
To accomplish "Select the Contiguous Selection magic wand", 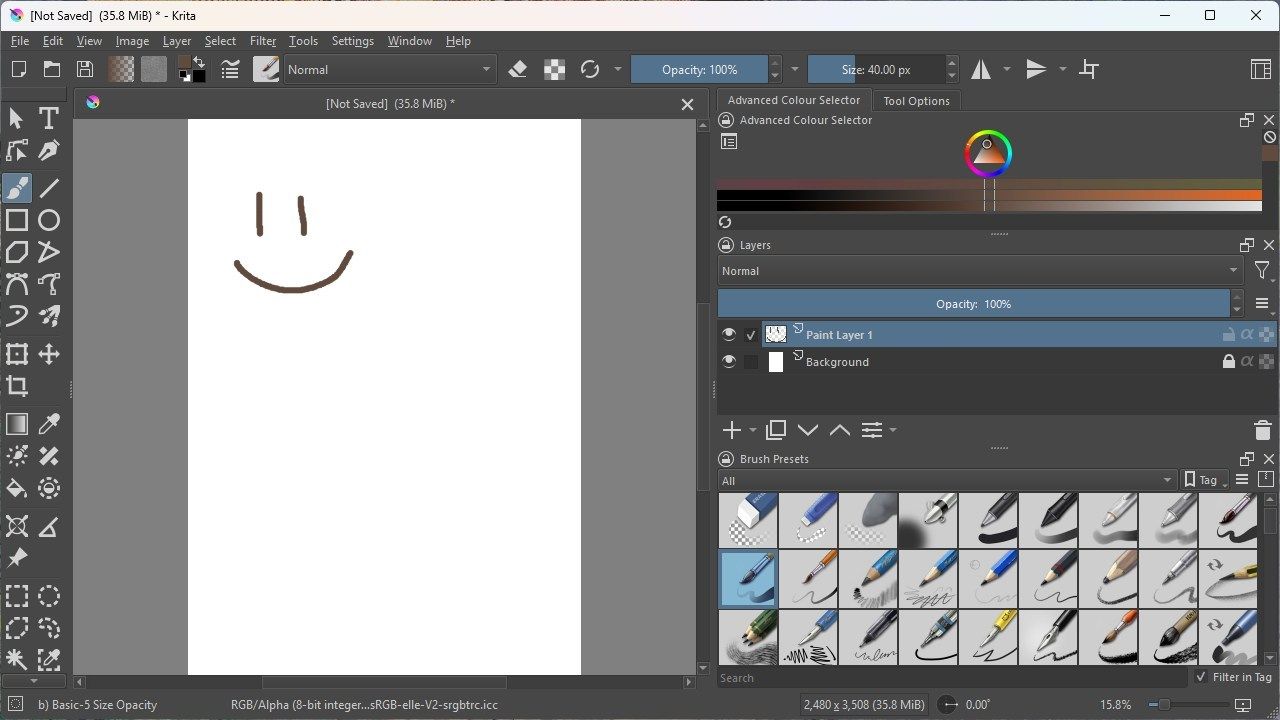I will pyautogui.click(x=17, y=659).
